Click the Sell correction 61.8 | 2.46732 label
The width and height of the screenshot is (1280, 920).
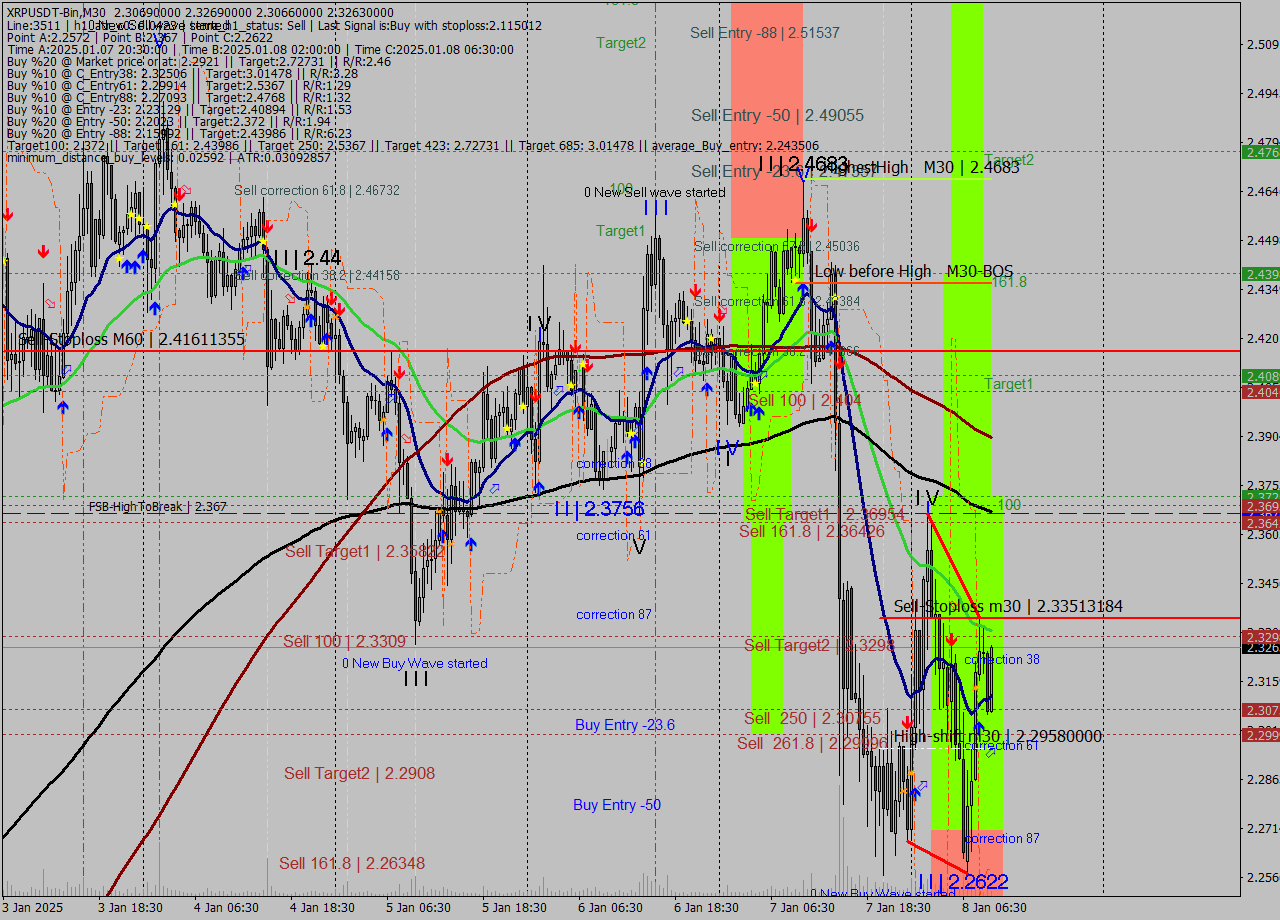coord(317,190)
